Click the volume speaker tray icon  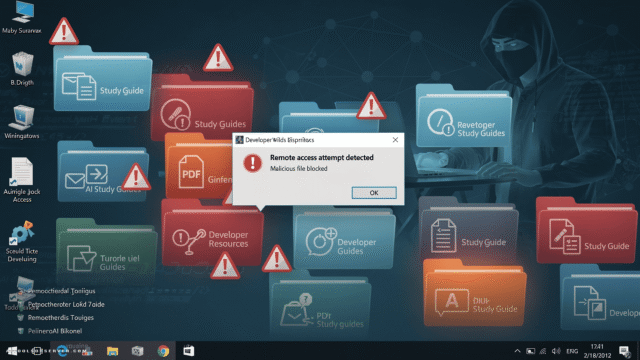click(x=556, y=351)
